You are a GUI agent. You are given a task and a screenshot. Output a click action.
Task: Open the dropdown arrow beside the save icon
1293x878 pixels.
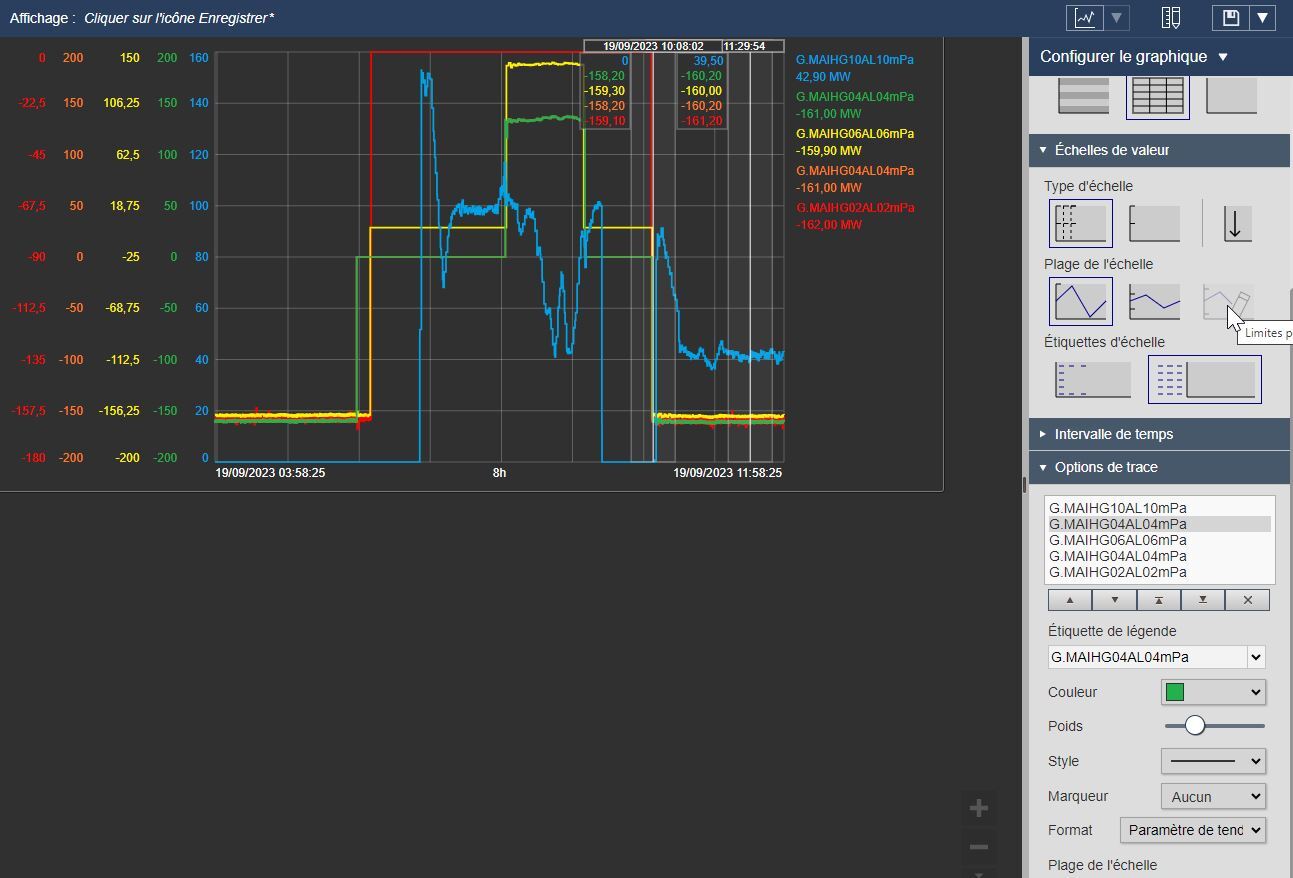point(1263,18)
